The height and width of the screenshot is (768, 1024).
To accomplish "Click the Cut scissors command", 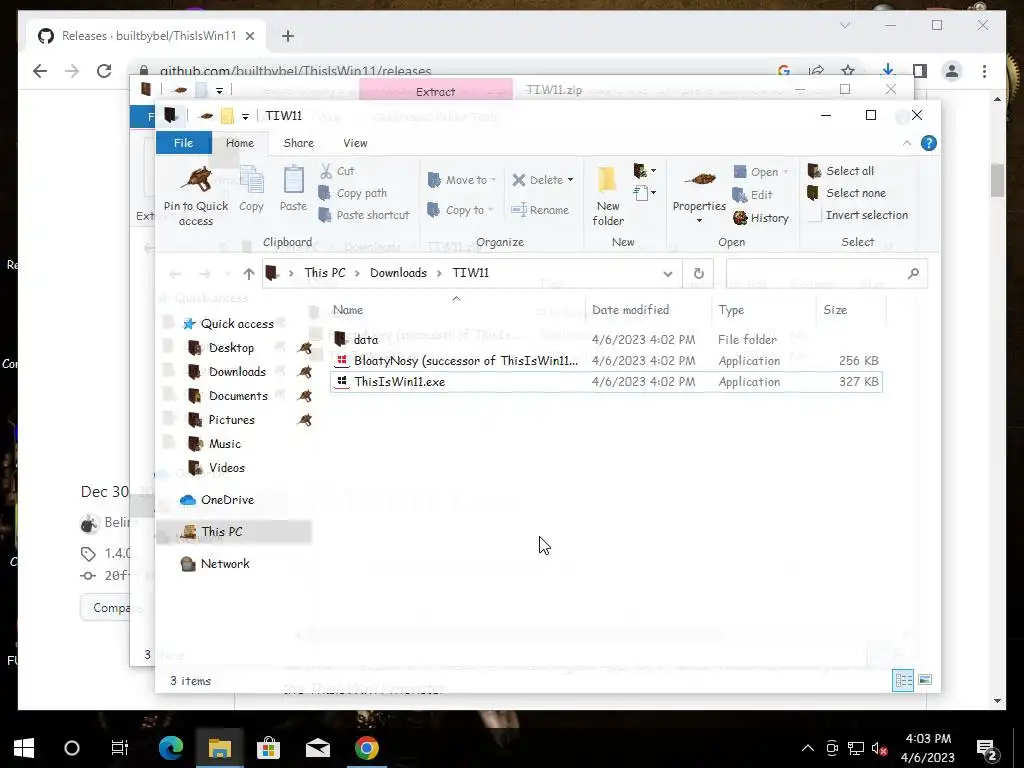I will 337,171.
